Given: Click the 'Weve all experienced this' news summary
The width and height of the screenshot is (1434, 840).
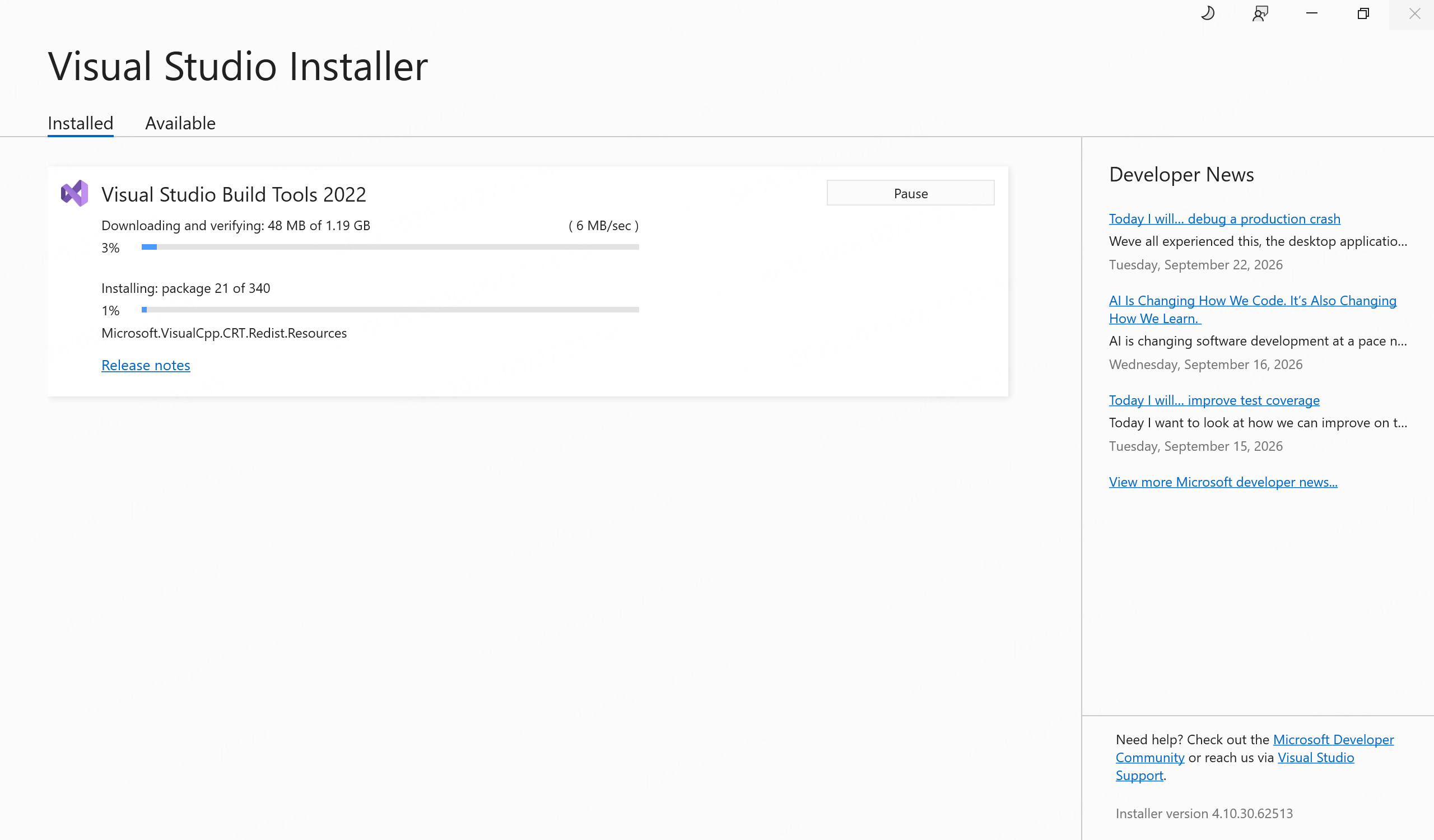Looking at the screenshot, I should [1258, 242].
